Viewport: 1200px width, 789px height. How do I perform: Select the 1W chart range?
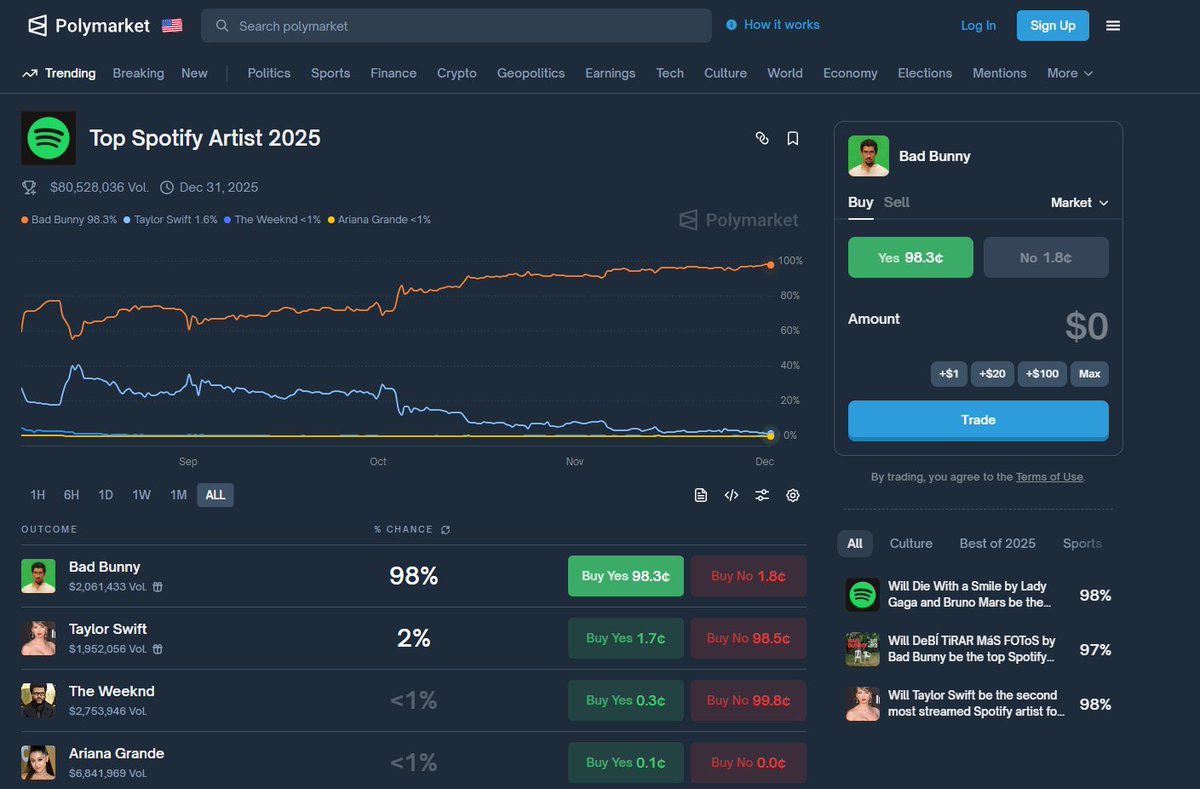pyautogui.click(x=141, y=495)
